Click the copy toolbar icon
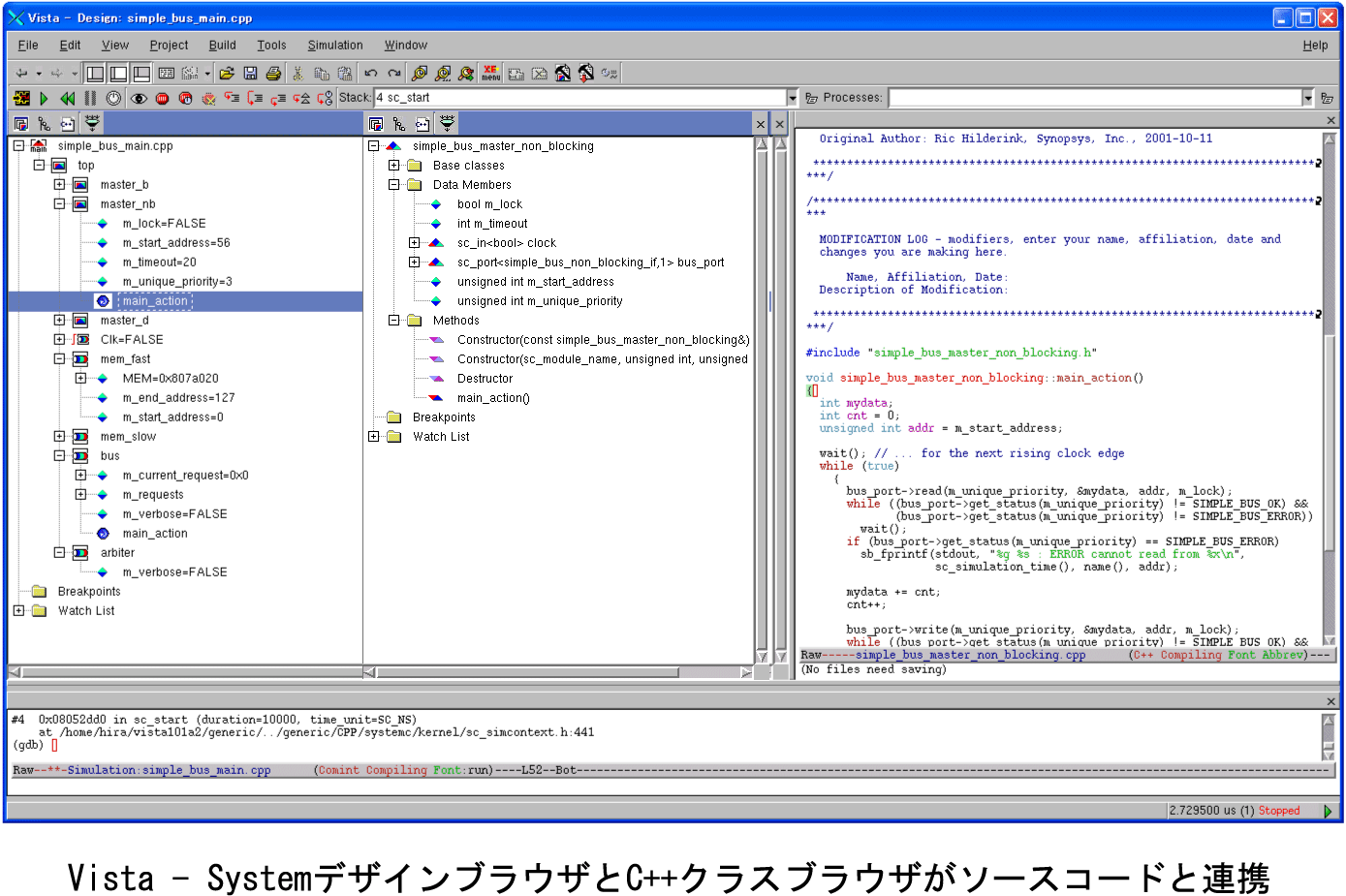The image size is (1346, 896). coord(322,73)
